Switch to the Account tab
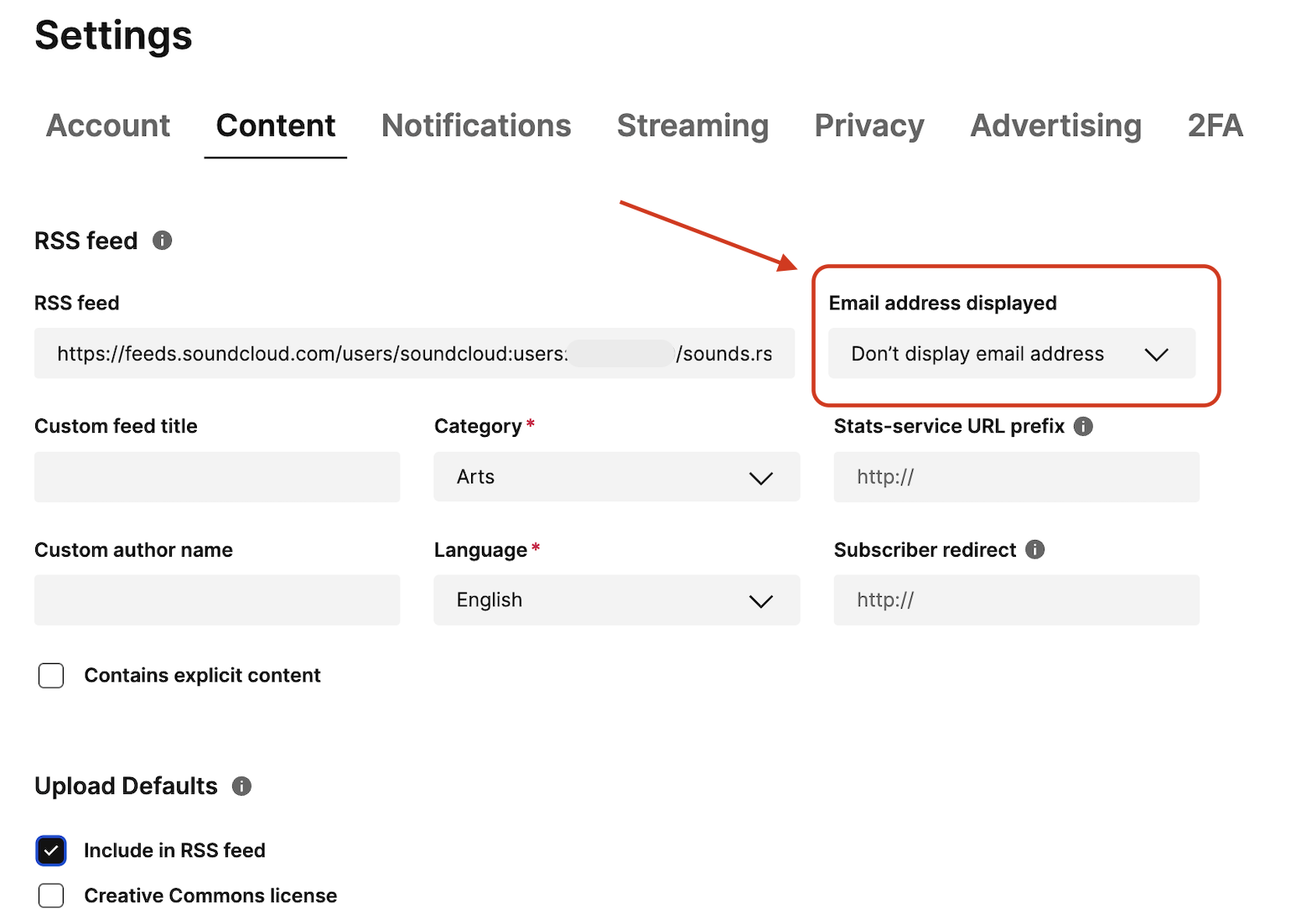The height and width of the screenshot is (924, 1296). point(108,126)
